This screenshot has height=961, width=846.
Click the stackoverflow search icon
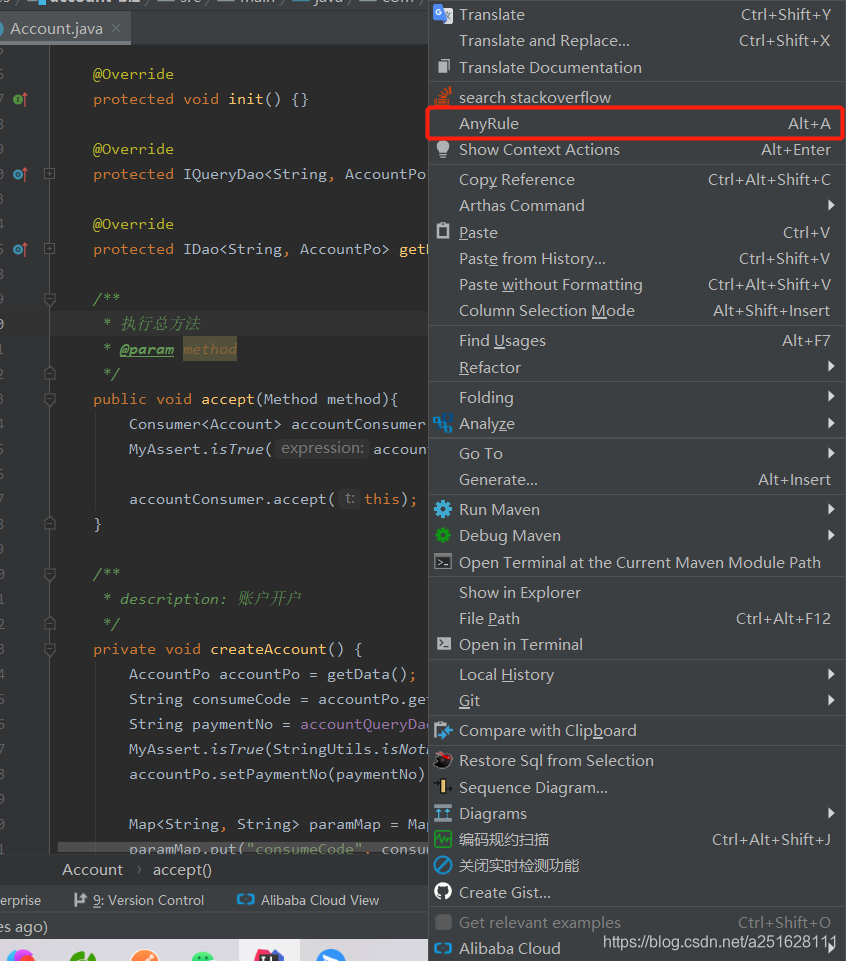coord(443,96)
